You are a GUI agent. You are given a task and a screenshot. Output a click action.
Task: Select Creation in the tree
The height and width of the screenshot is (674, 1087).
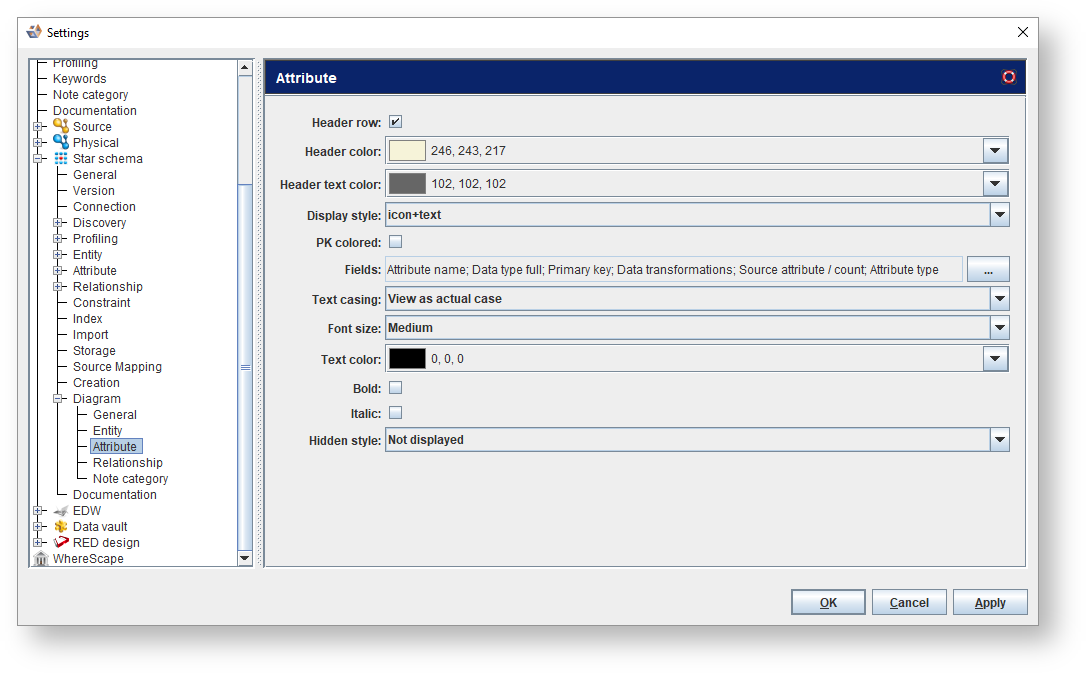pos(96,382)
